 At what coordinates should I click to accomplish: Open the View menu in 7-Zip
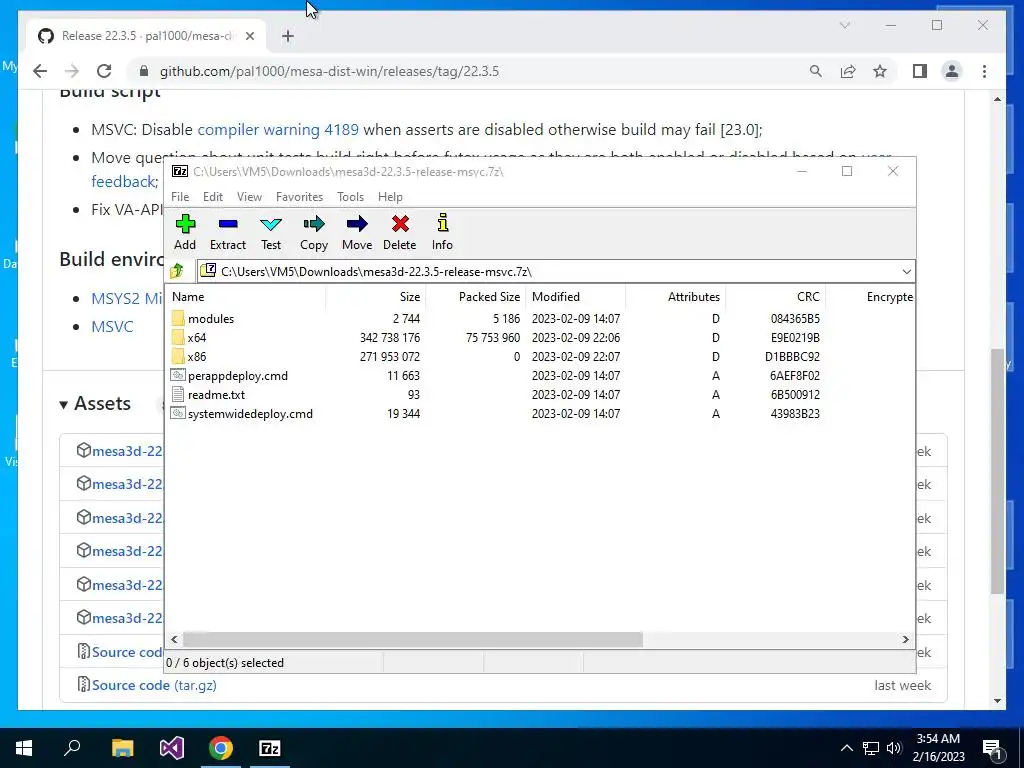(249, 197)
